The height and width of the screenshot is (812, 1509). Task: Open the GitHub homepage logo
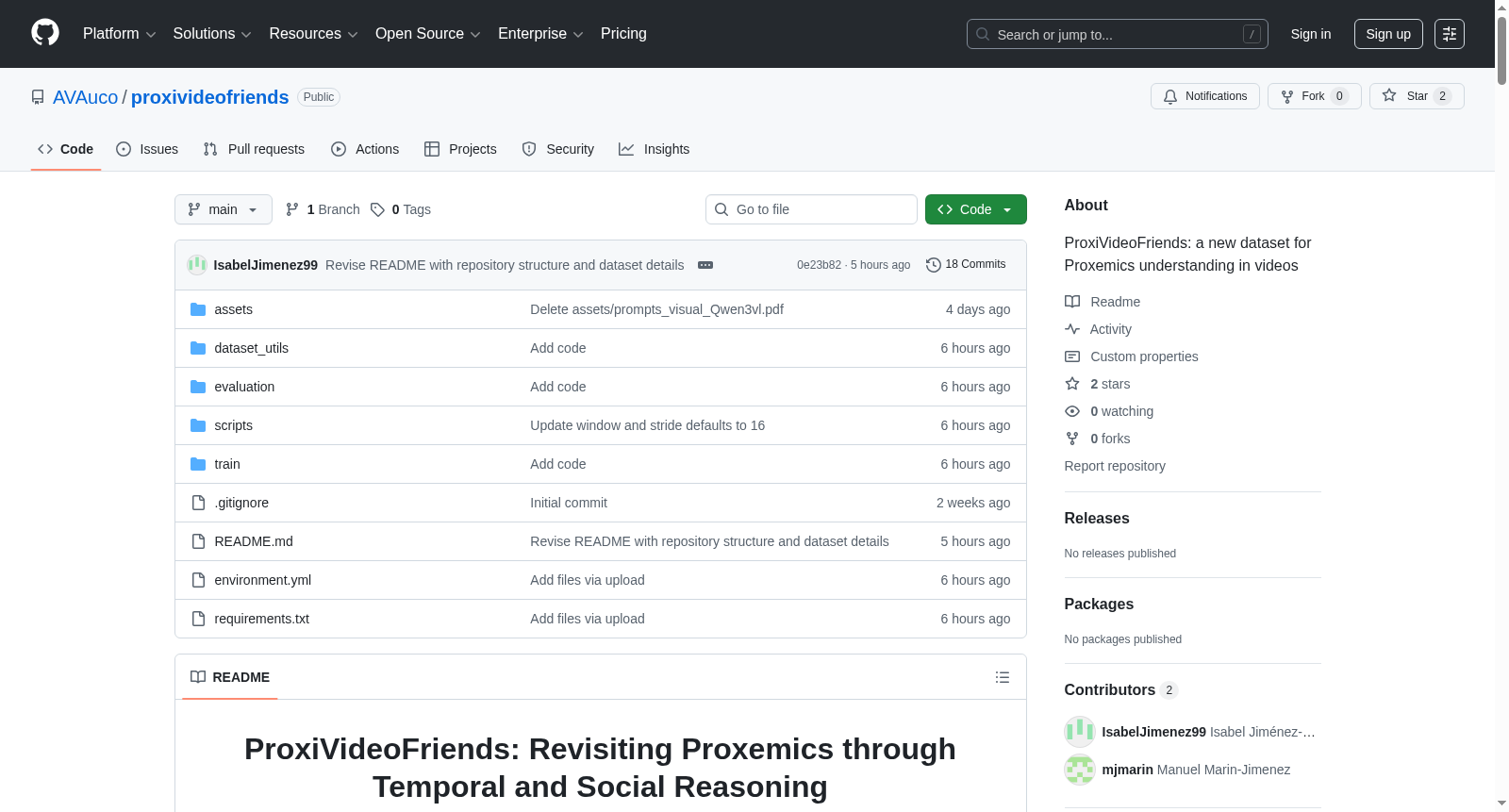(x=45, y=33)
